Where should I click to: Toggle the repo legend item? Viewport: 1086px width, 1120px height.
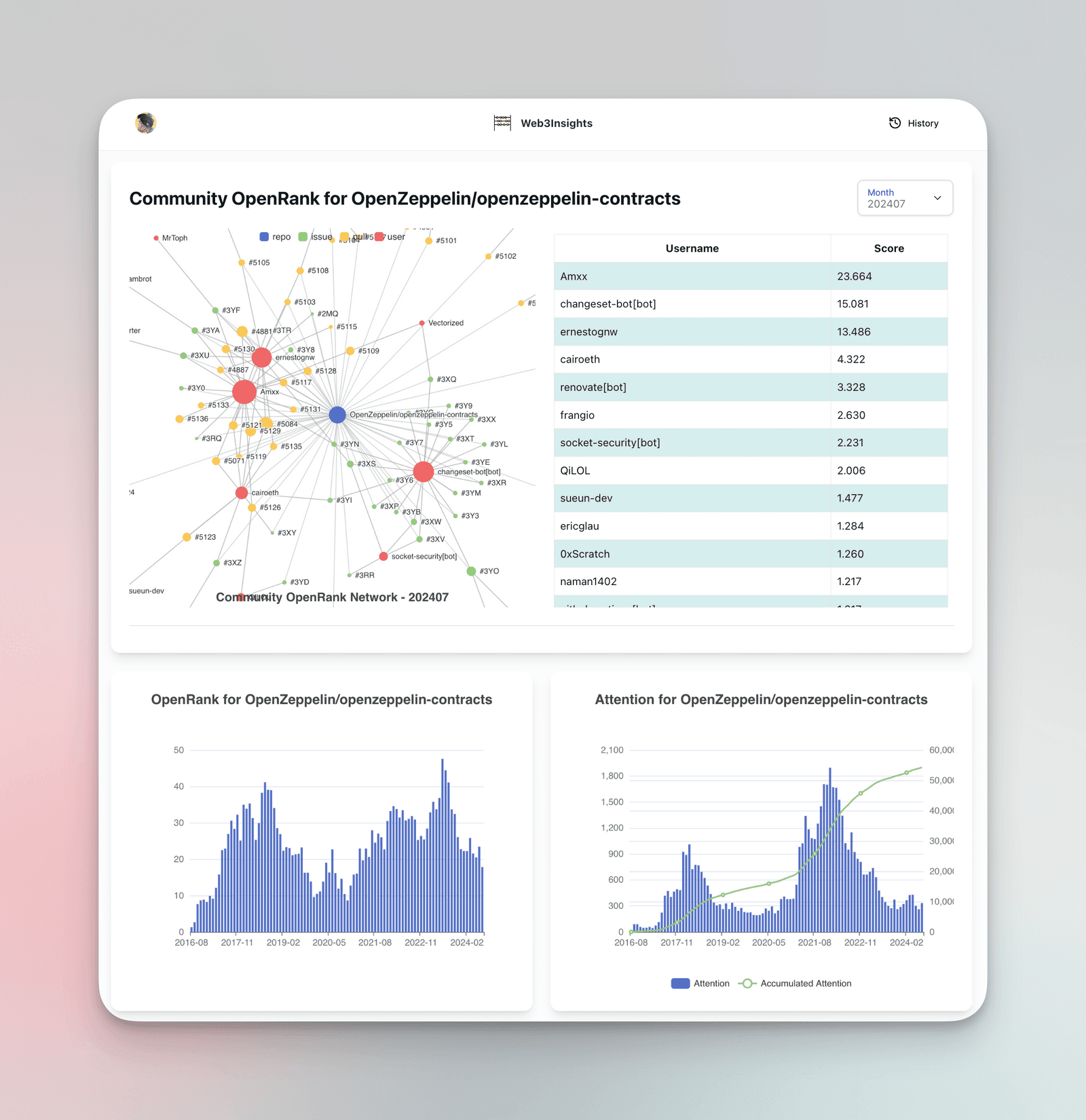[275, 237]
